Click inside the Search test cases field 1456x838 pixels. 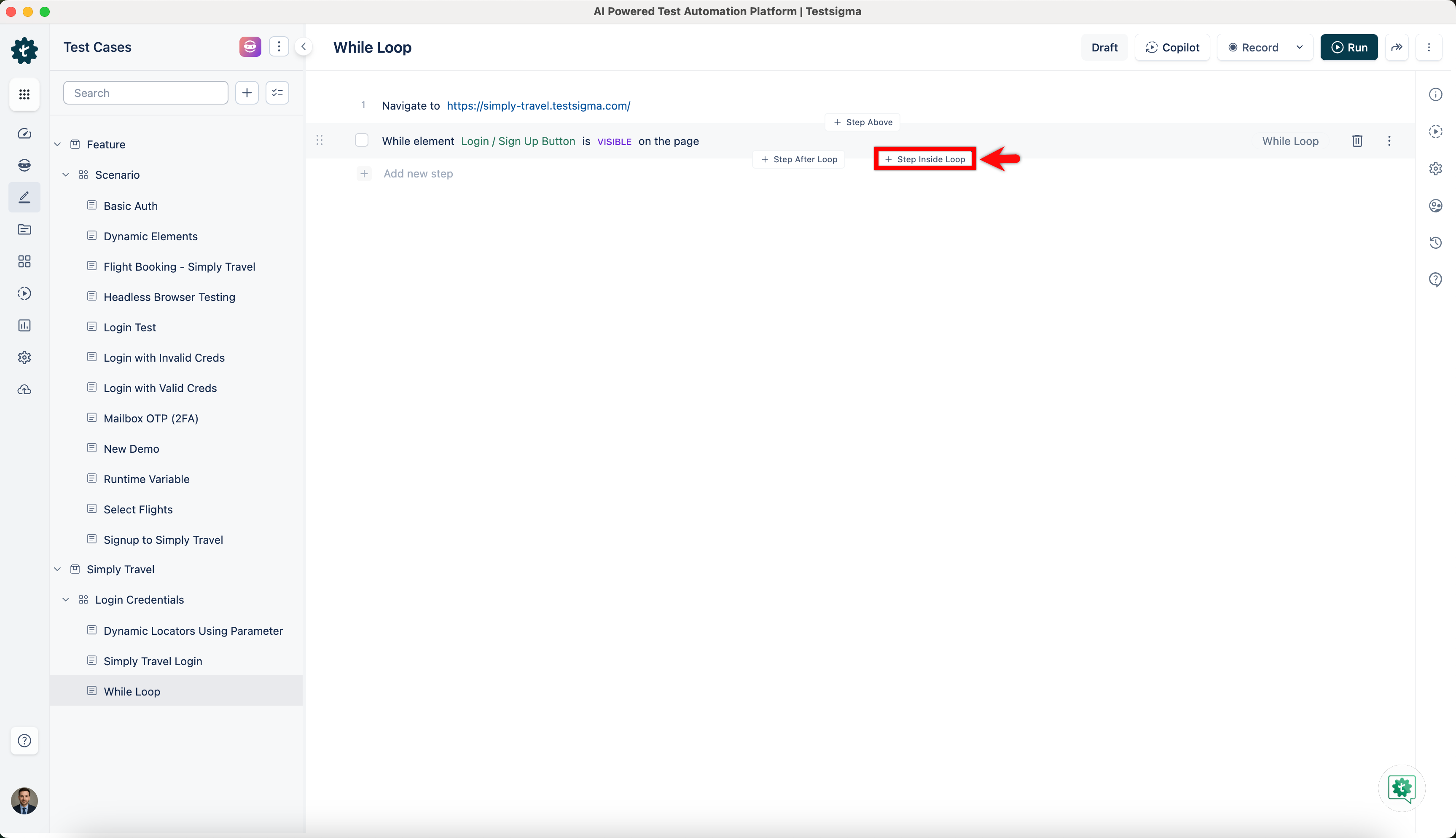pos(145,93)
